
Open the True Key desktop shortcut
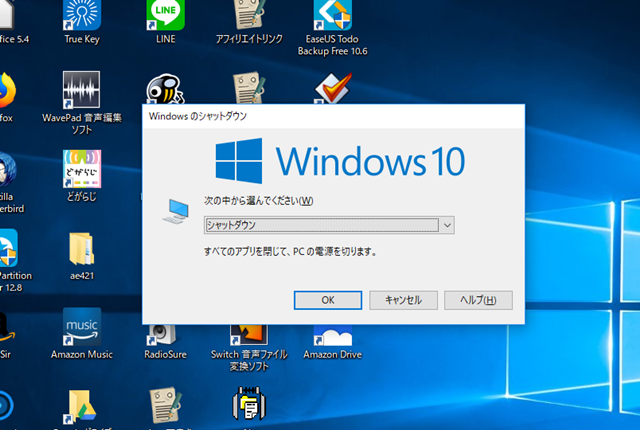pyautogui.click(x=82, y=20)
